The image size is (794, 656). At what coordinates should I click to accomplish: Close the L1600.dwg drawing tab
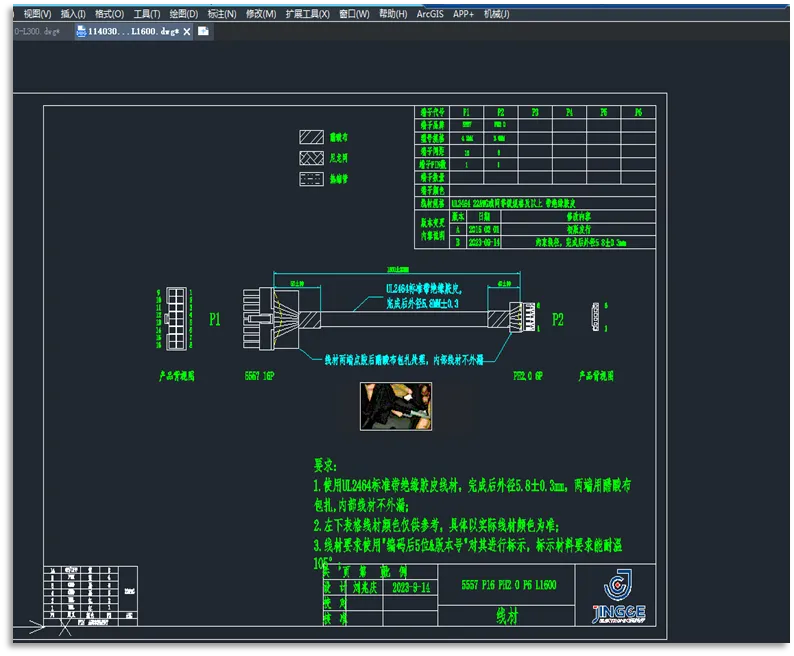pyautogui.click(x=185, y=32)
